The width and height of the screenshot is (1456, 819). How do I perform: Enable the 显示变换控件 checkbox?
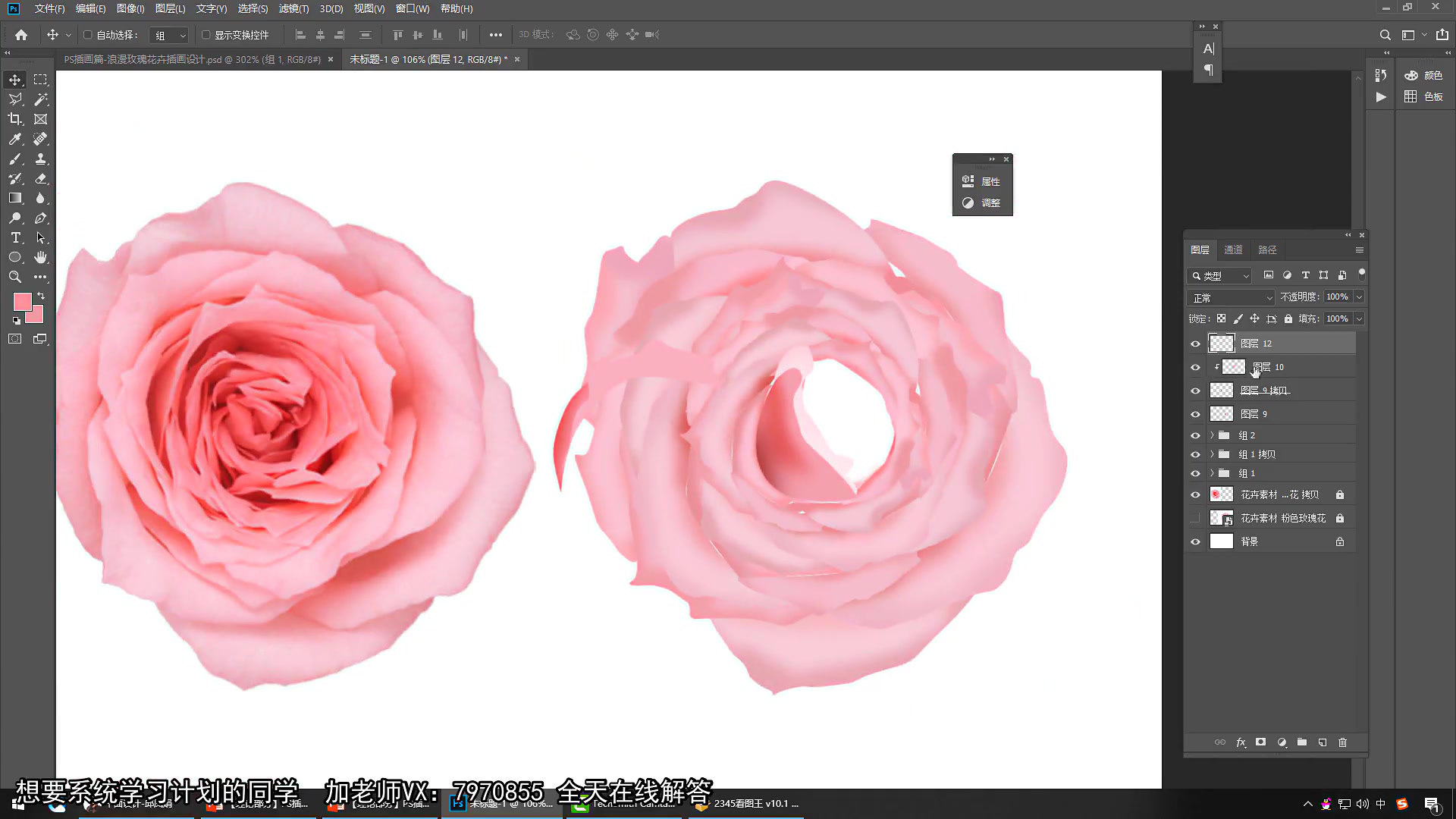coord(206,35)
